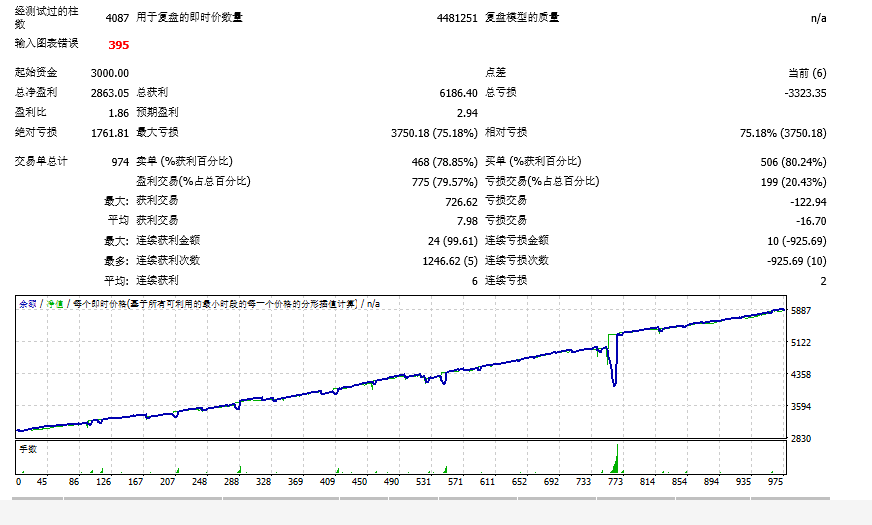Select relative drawdown 75.18% (3750.18)

[783, 133]
